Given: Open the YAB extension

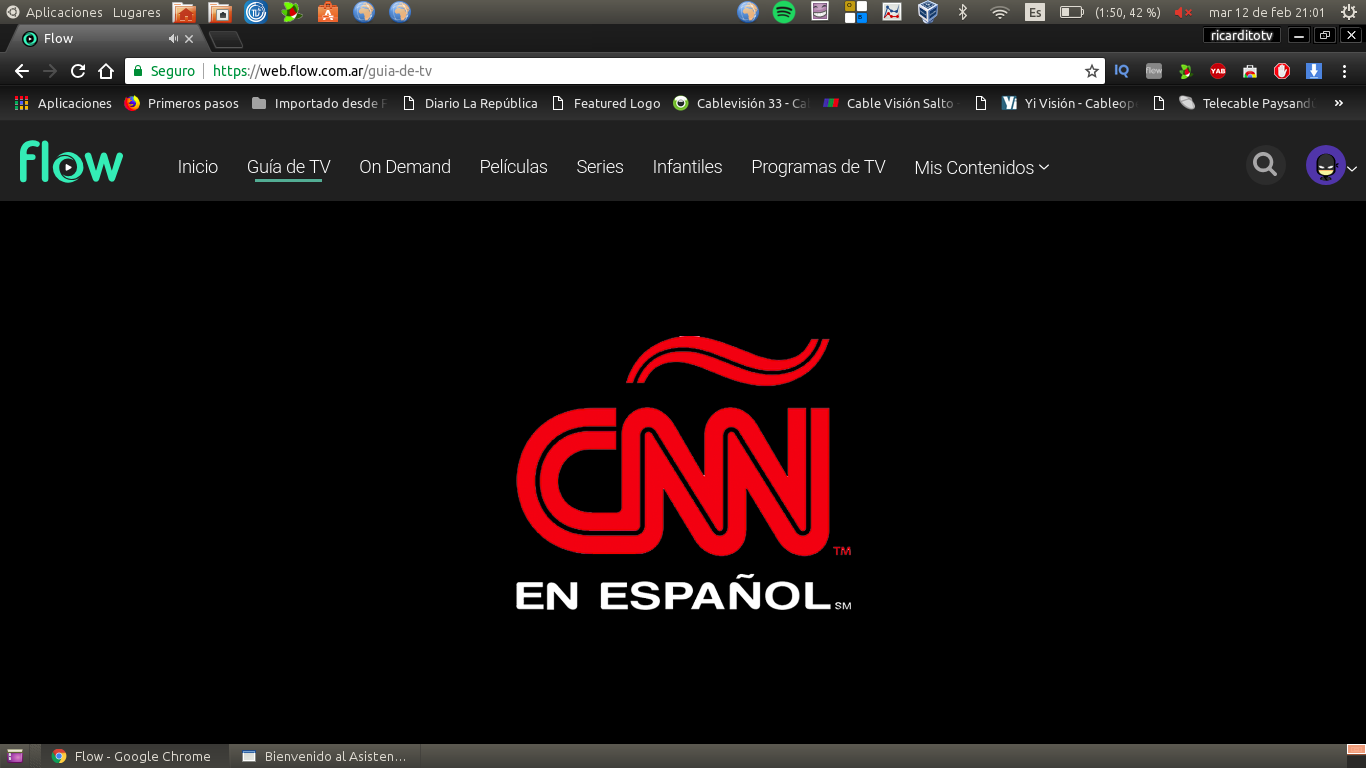Looking at the screenshot, I should [x=1218, y=71].
